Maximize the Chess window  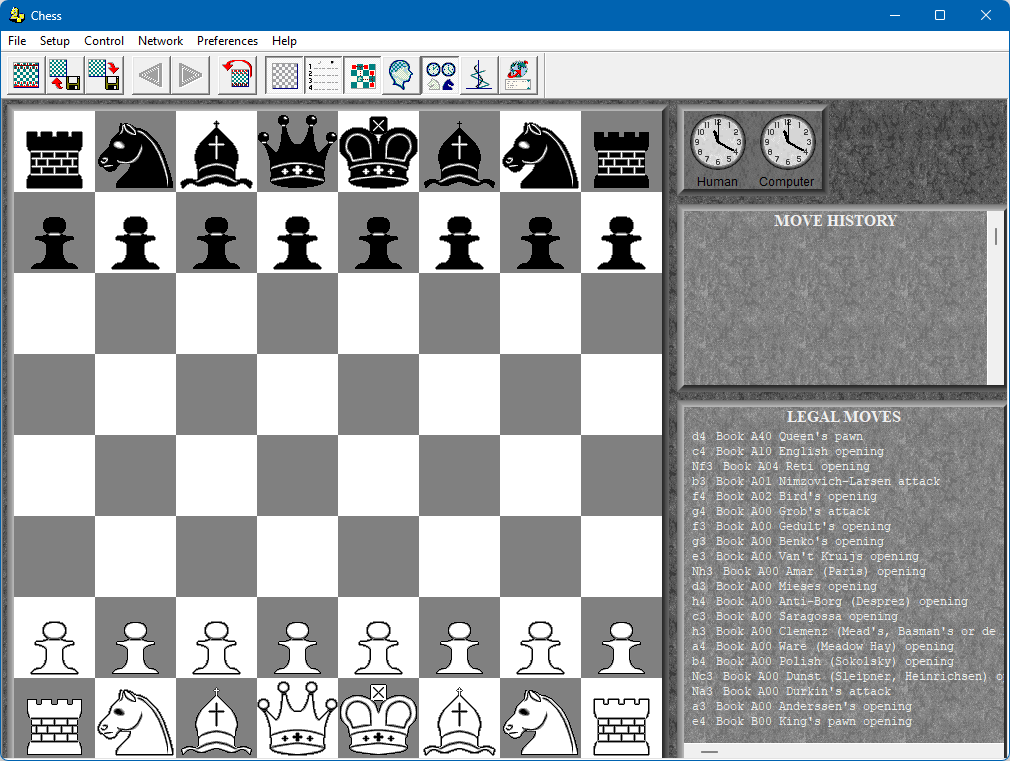pyautogui.click(x=940, y=15)
